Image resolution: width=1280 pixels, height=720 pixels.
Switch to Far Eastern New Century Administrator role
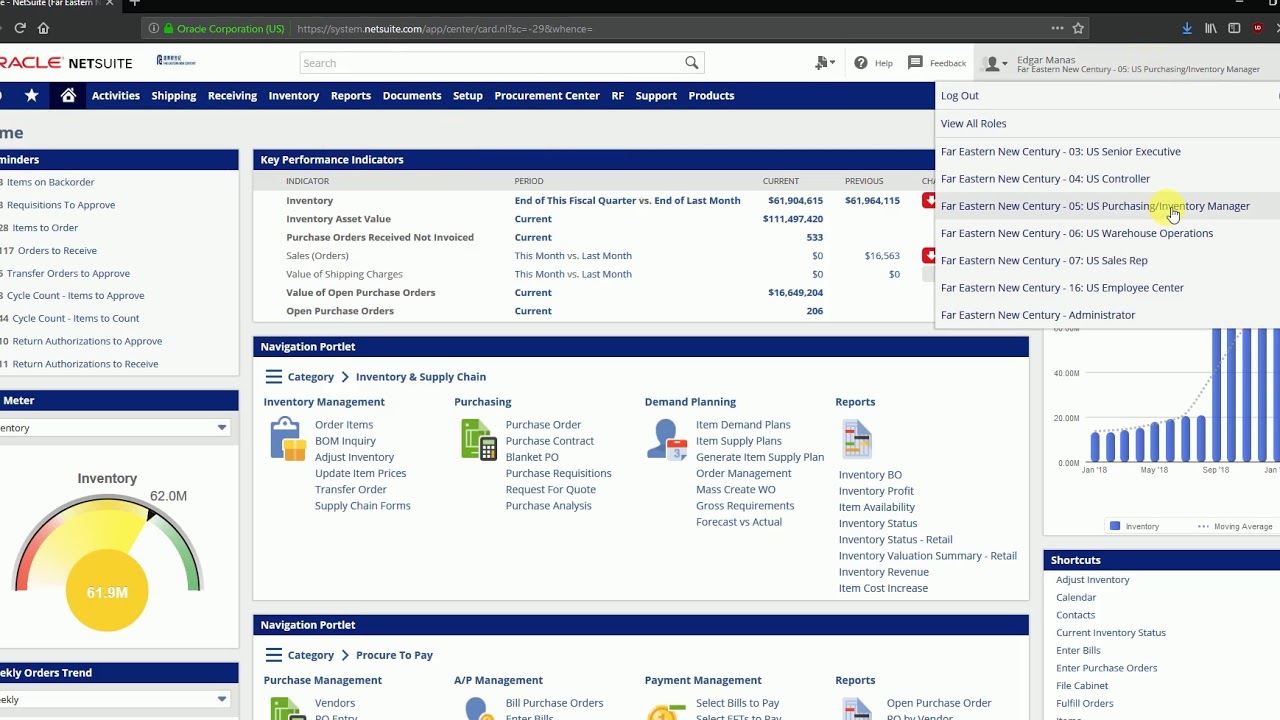[1038, 315]
